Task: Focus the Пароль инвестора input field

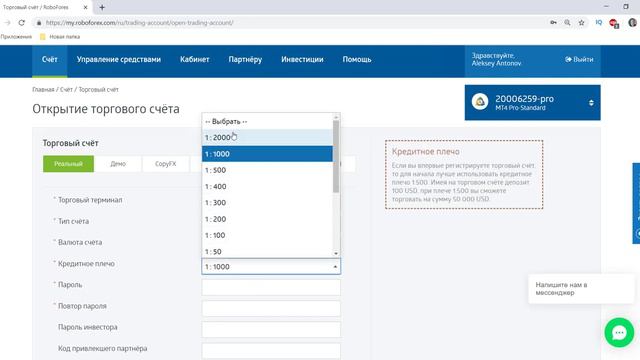Action: click(x=271, y=330)
